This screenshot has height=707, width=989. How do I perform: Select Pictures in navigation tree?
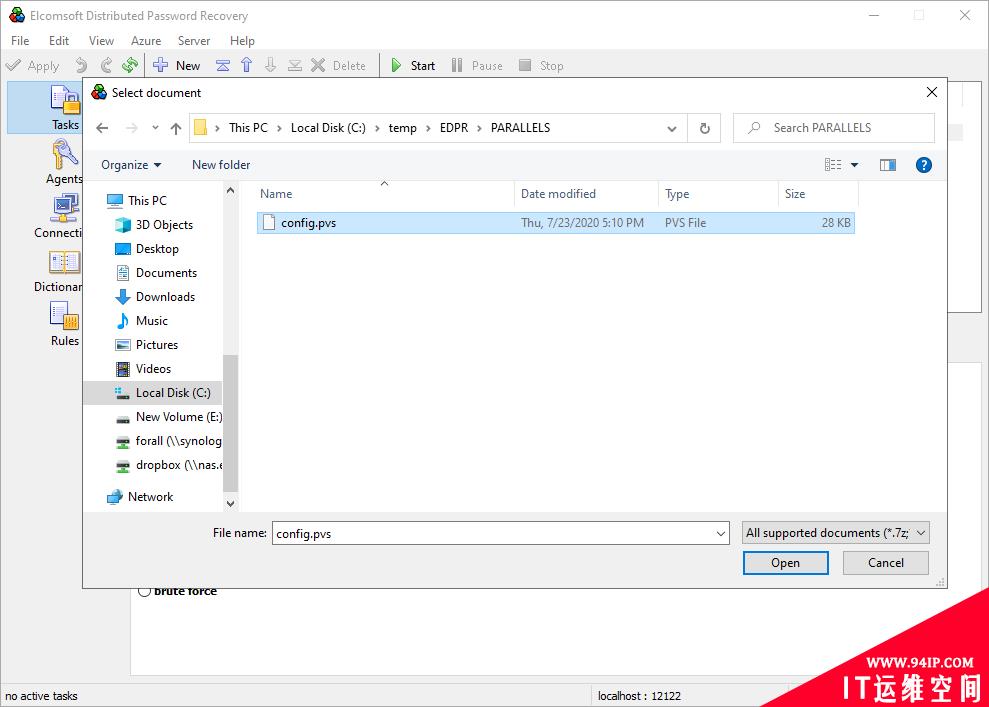click(147, 344)
